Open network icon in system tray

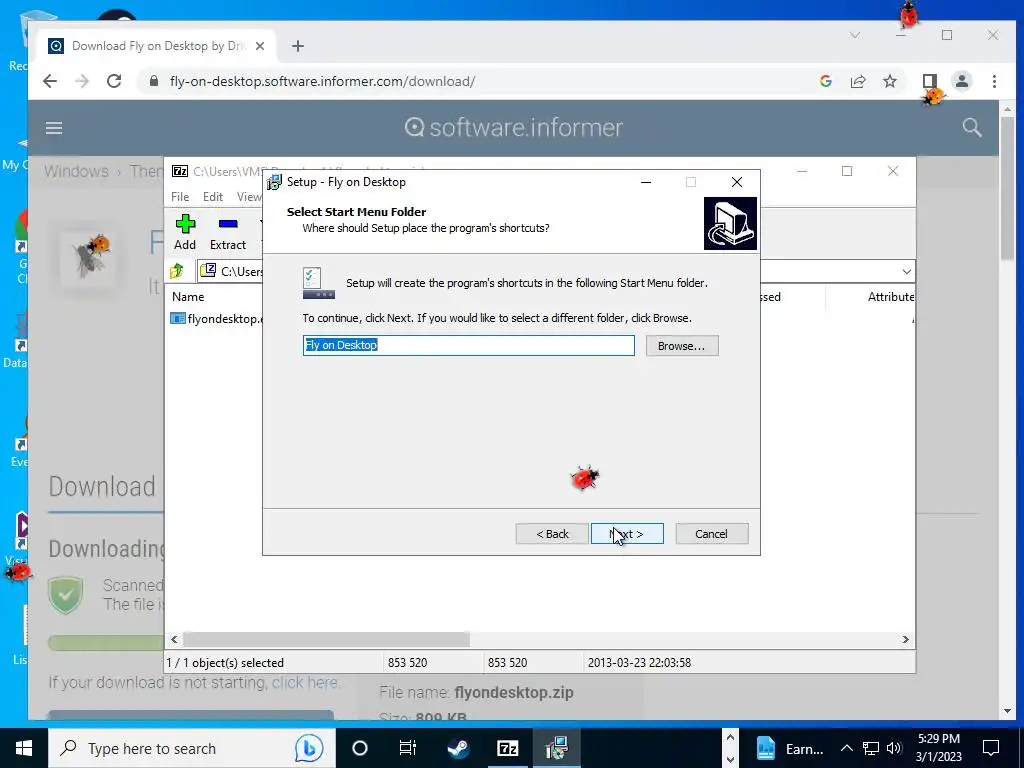[x=871, y=748]
